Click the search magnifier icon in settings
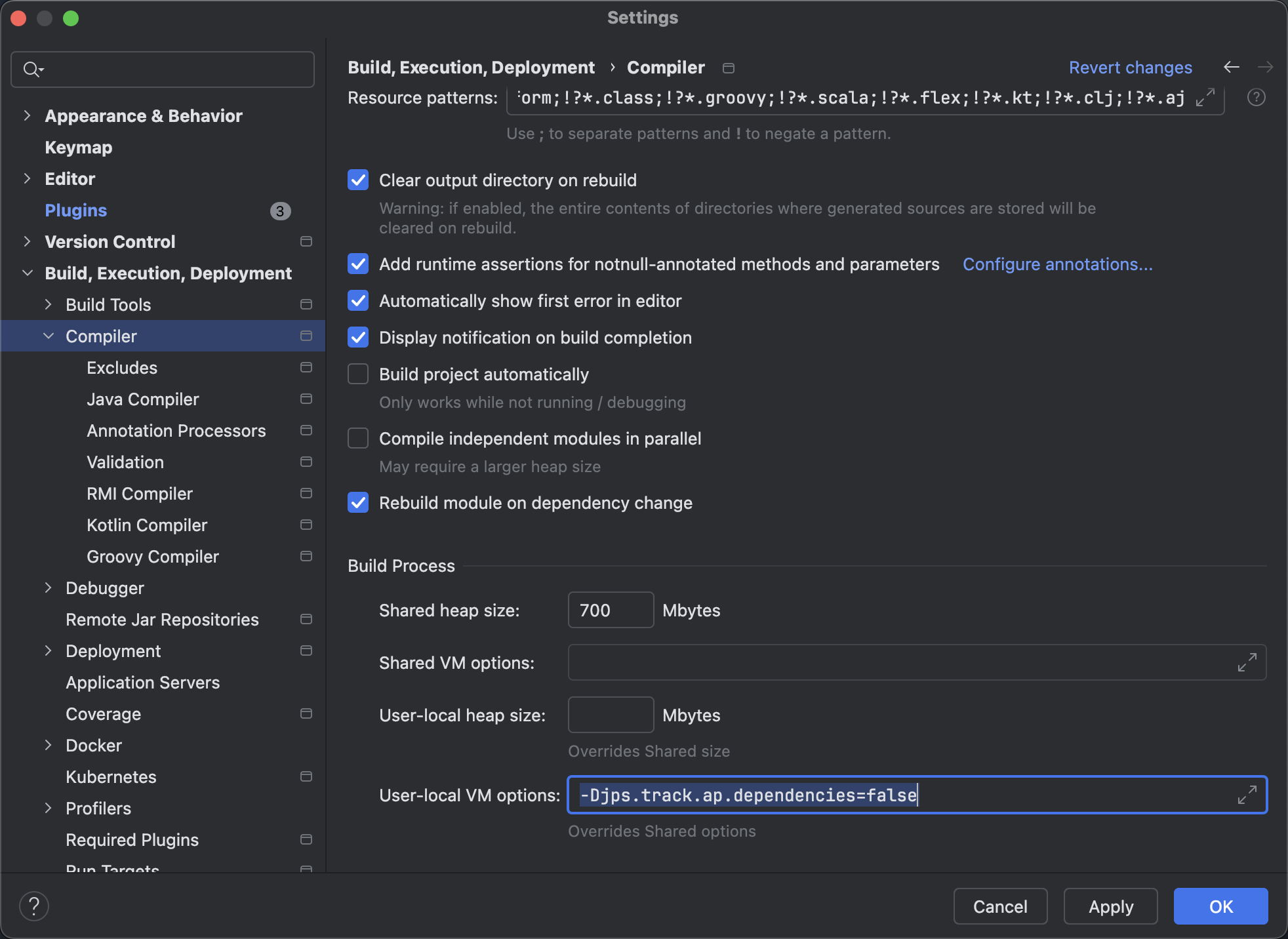The width and height of the screenshot is (1288, 939). (32, 69)
